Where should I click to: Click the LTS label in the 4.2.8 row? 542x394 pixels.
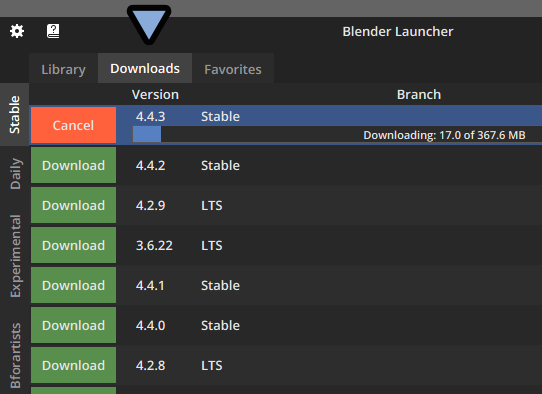(212, 366)
